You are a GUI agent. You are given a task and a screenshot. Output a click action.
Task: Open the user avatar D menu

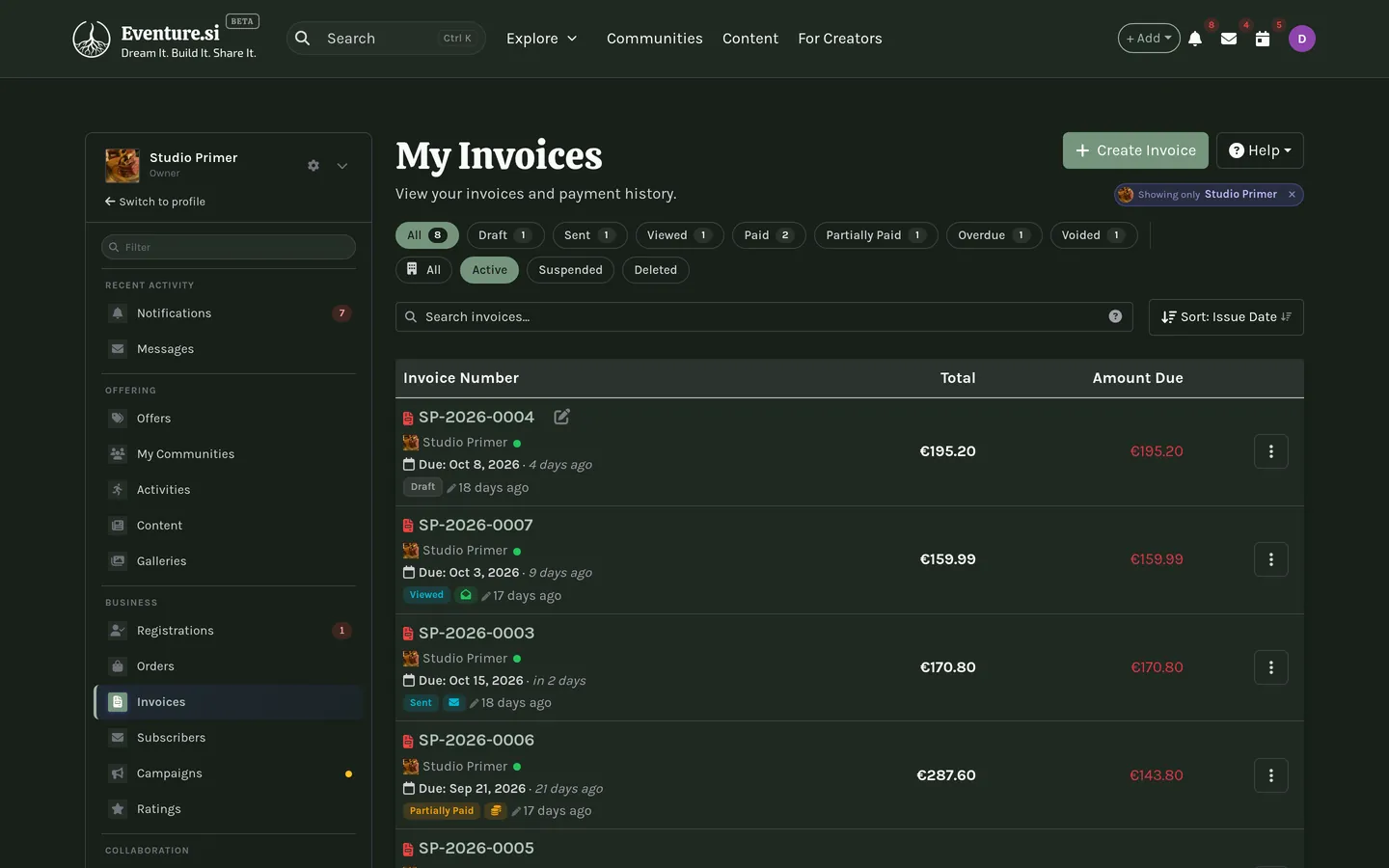(1302, 39)
